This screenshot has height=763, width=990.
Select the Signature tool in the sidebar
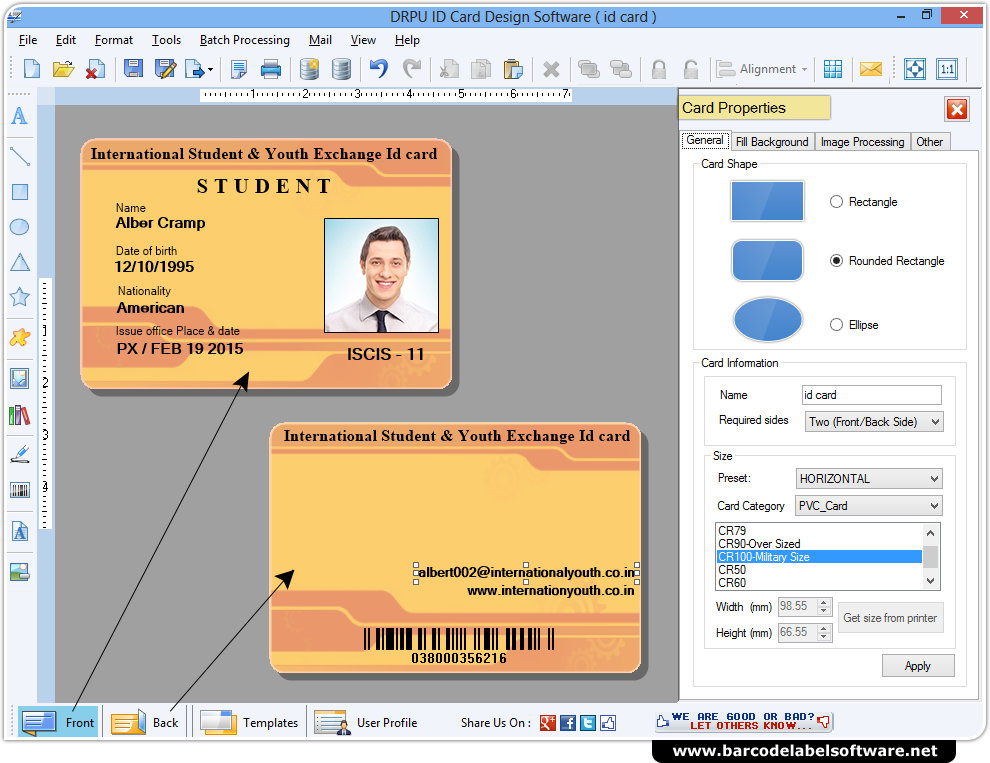pyautogui.click(x=18, y=453)
